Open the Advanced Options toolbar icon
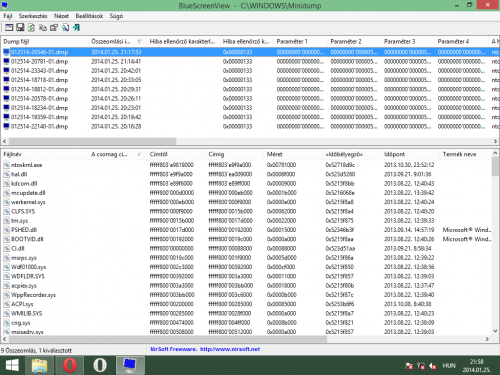The image size is (500, 375). tap(9, 28)
